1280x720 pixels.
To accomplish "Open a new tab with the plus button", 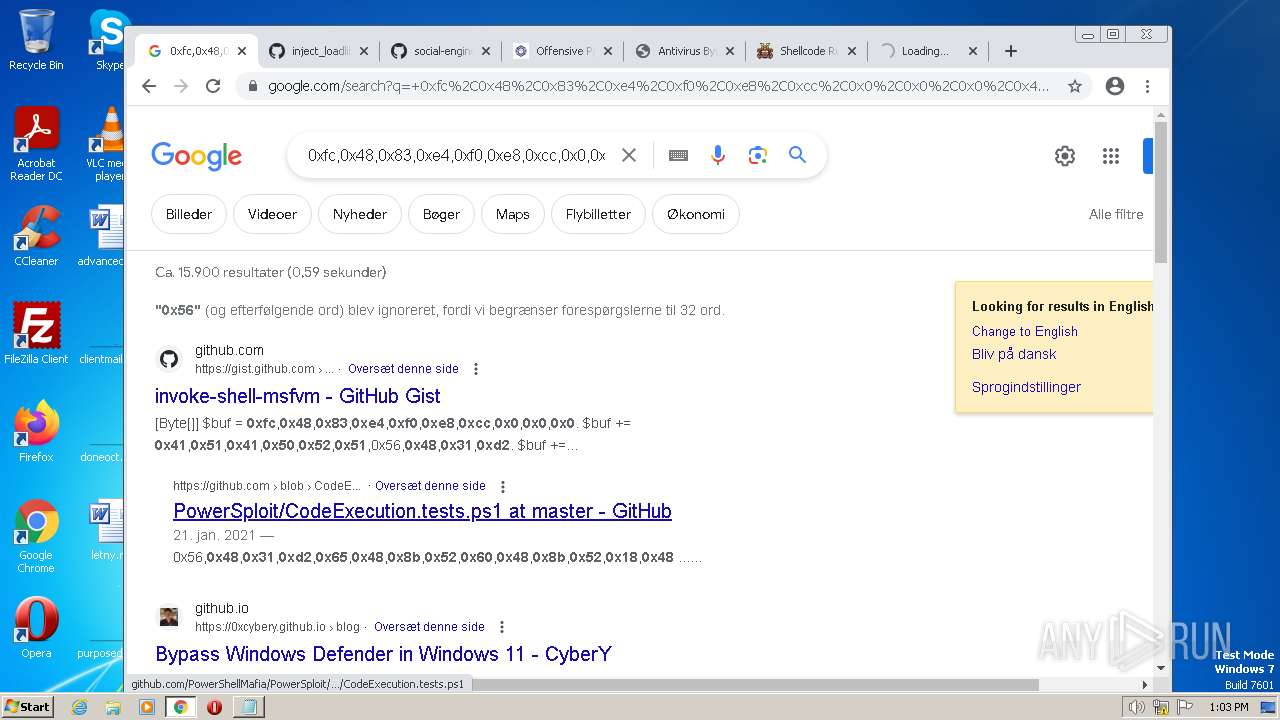I will (x=1011, y=51).
